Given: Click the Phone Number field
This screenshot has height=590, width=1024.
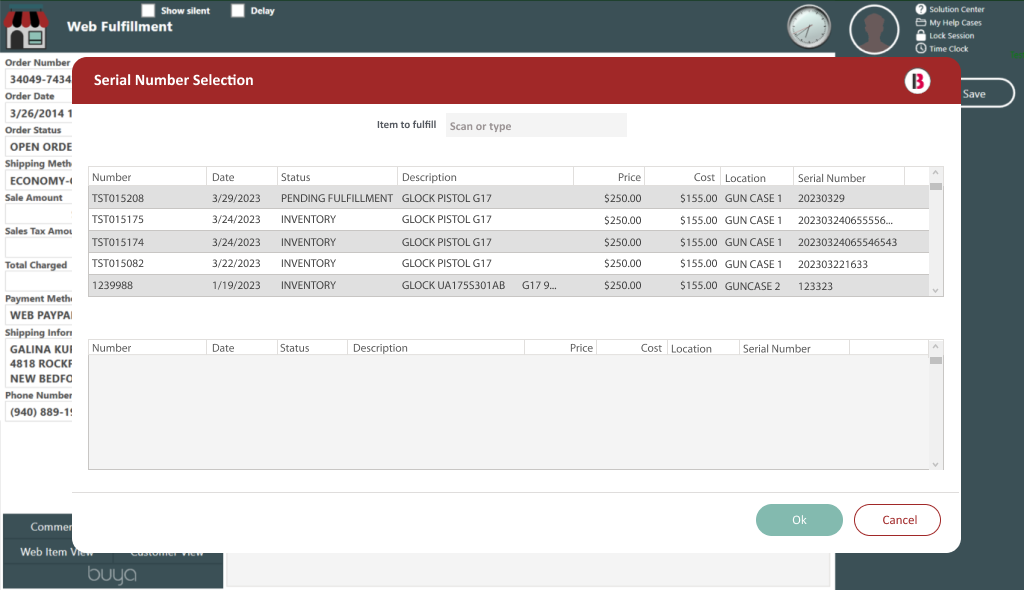Looking at the screenshot, I should coord(39,412).
